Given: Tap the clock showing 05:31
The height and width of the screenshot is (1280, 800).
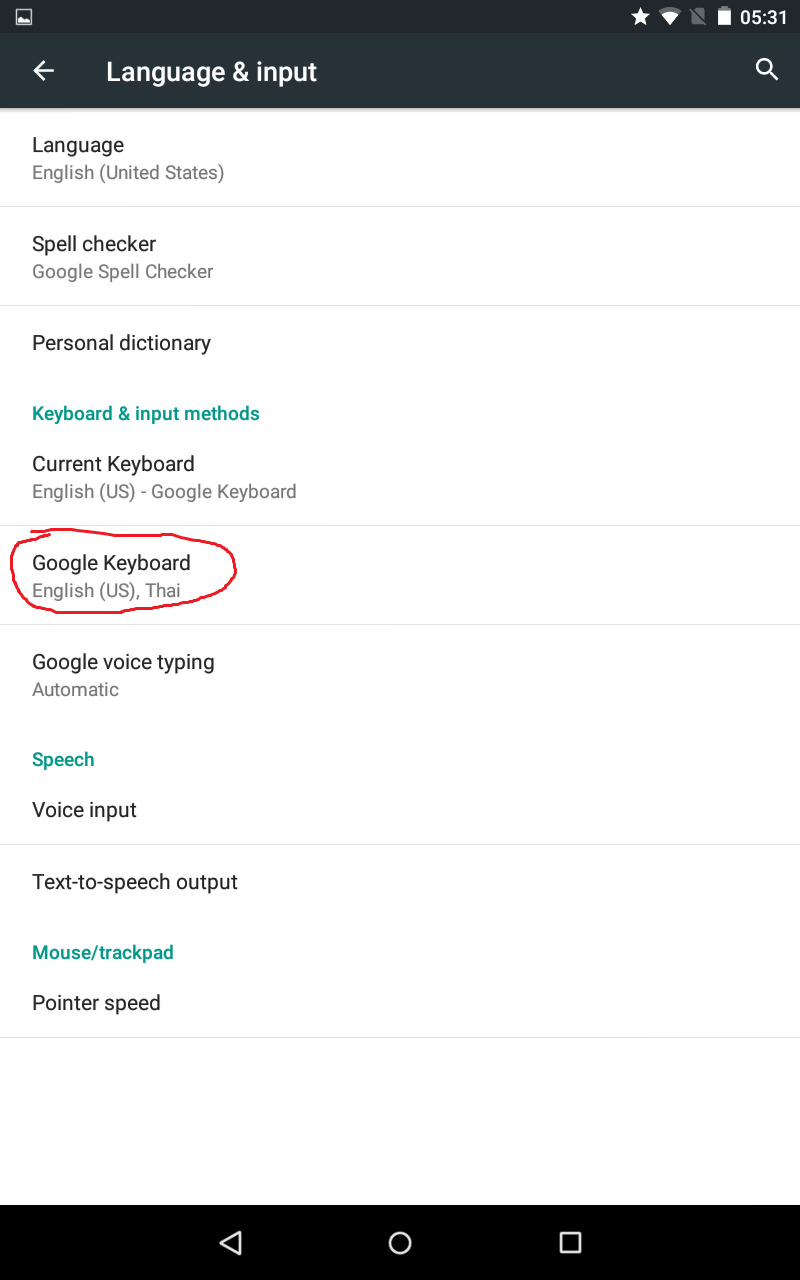Looking at the screenshot, I should (763, 16).
